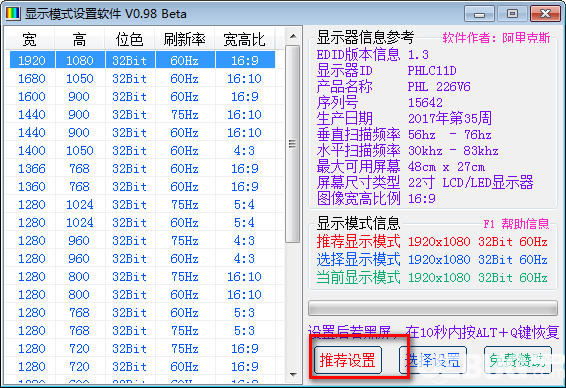Click the 推荐设置 button
This screenshot has width=566, height=388.
click(x=348, y=360)
